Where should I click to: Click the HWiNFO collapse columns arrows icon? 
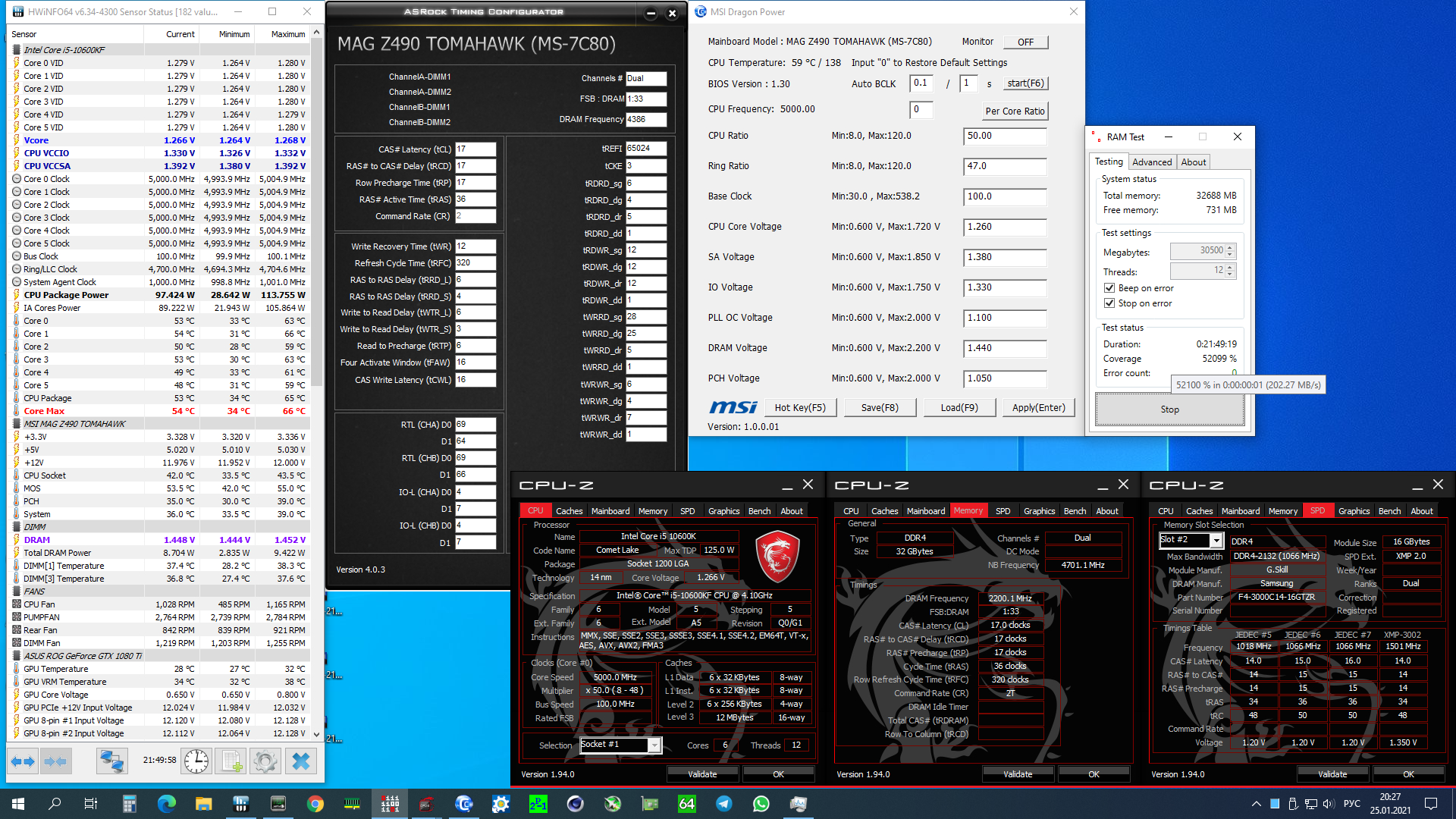pyautogui.click(x=55, y=761)
